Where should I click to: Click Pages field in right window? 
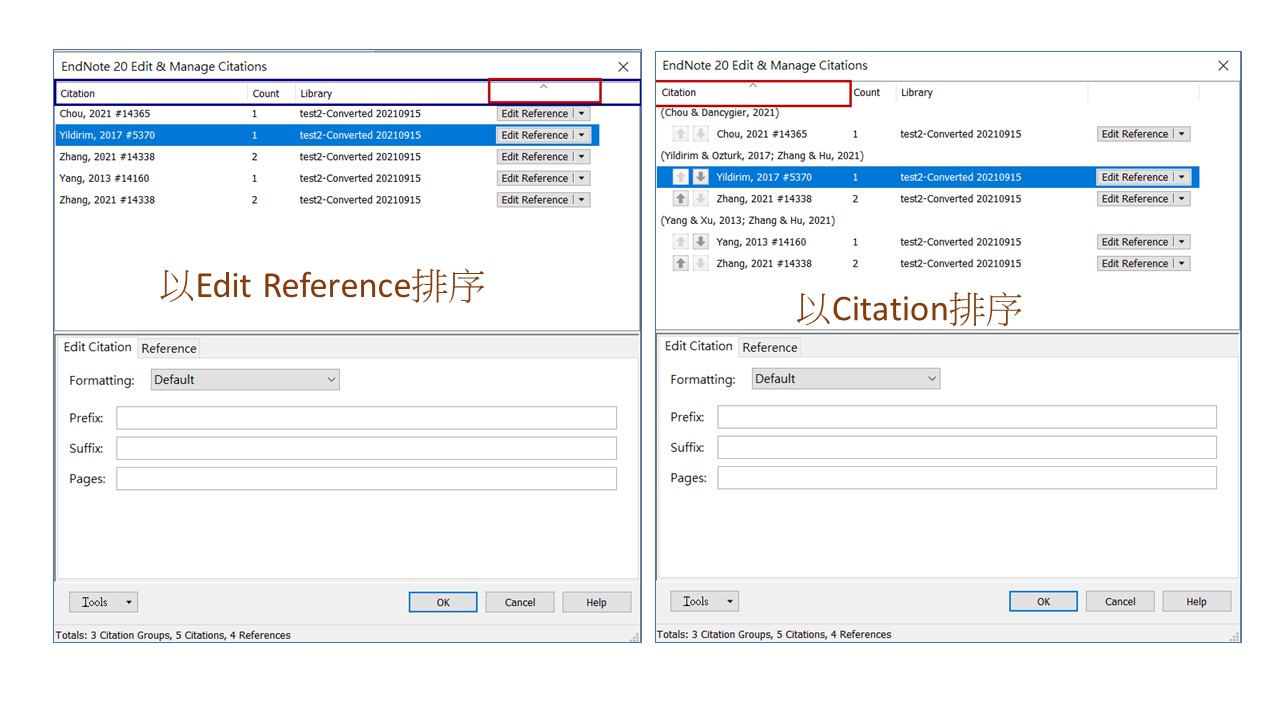pos(967,478)
